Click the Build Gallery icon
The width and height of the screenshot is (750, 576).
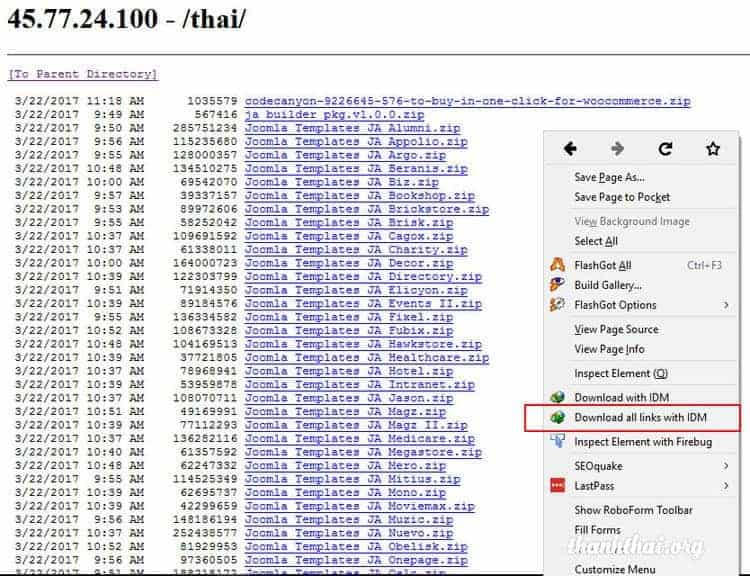[557, 285]
